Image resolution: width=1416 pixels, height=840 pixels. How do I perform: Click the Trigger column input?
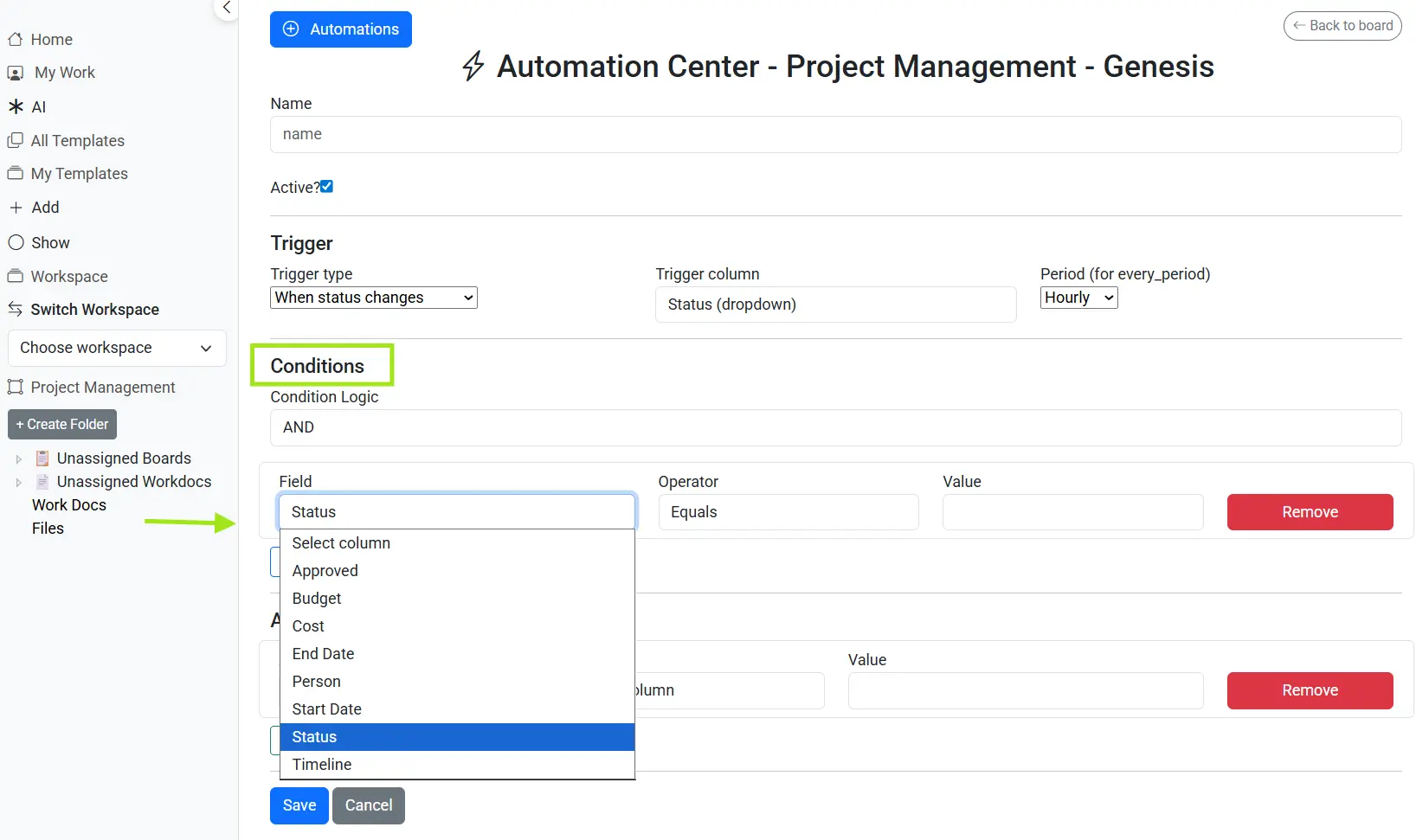pyautogui.click(x=836, y=305)
